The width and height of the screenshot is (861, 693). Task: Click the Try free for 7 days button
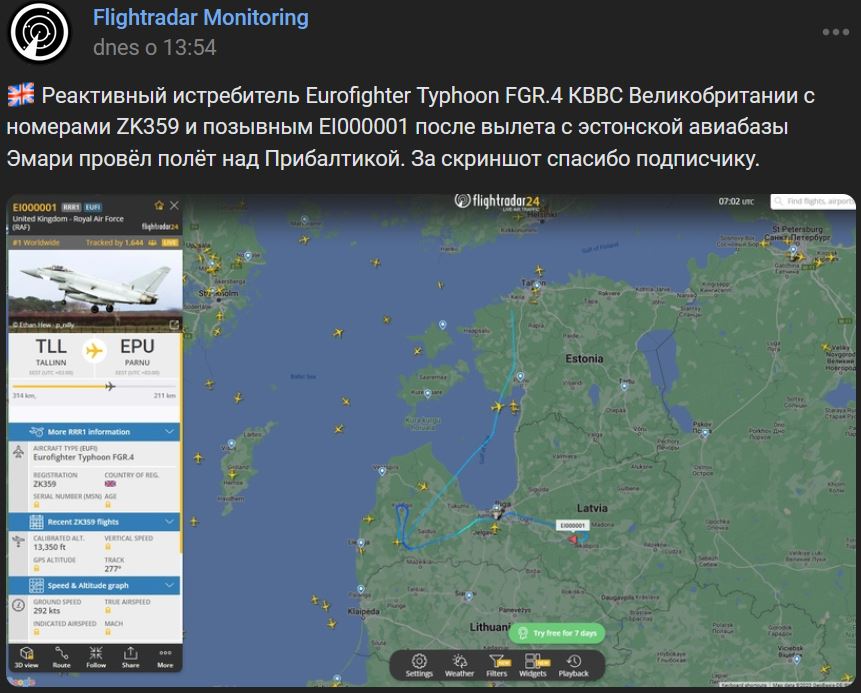click(x=557, y=633)
